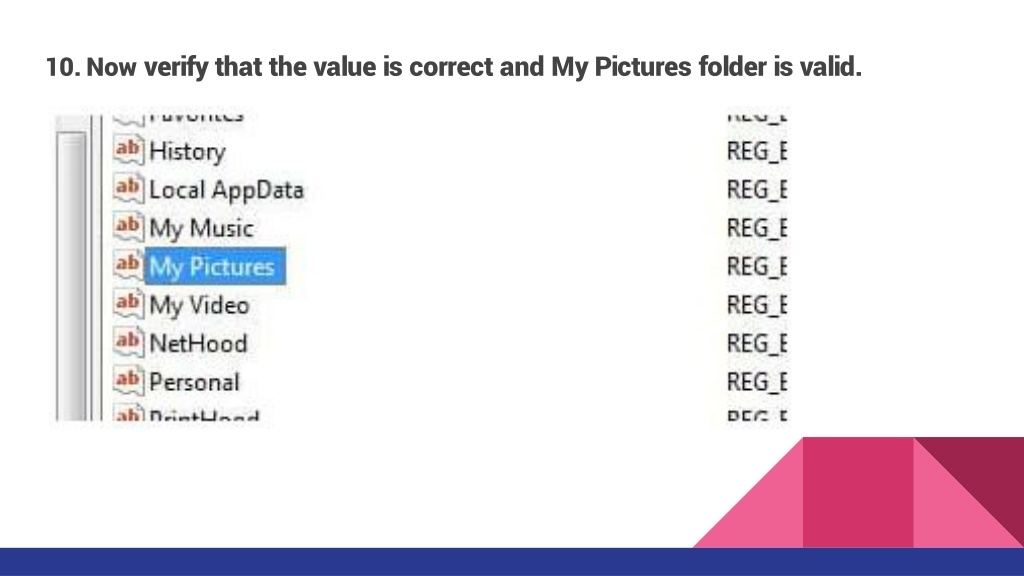The height and width of the screenshot is (576, 1024).
Task: Select the History registry entry
Action: 187,152
